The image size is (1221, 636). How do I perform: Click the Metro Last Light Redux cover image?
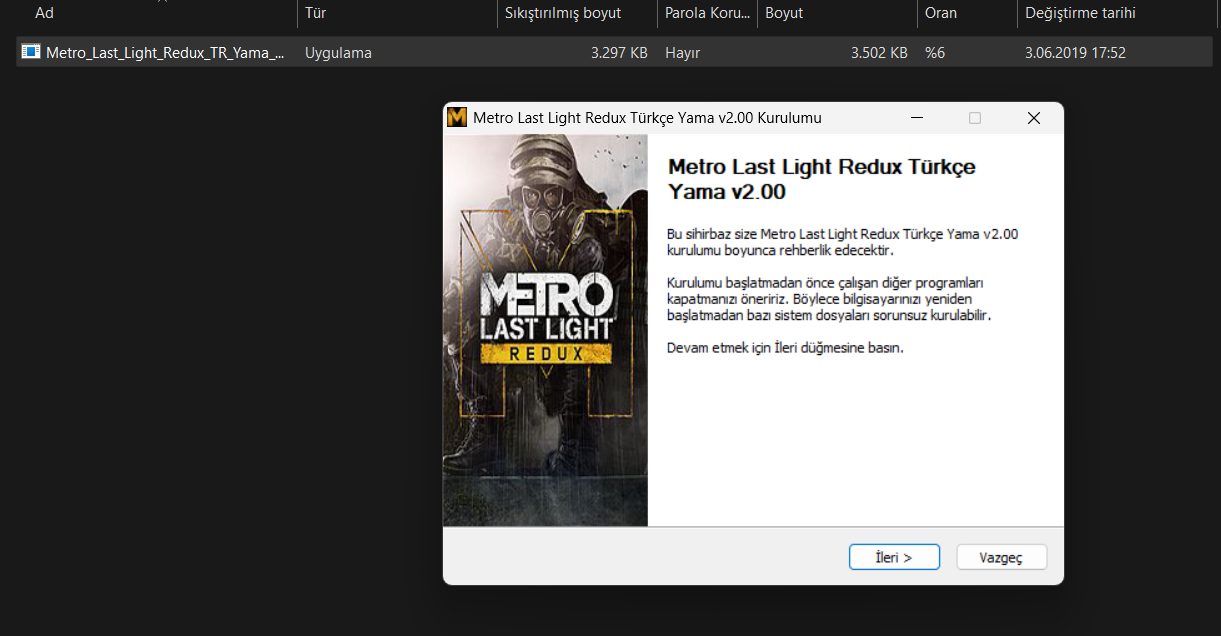(x=545, y=330)
